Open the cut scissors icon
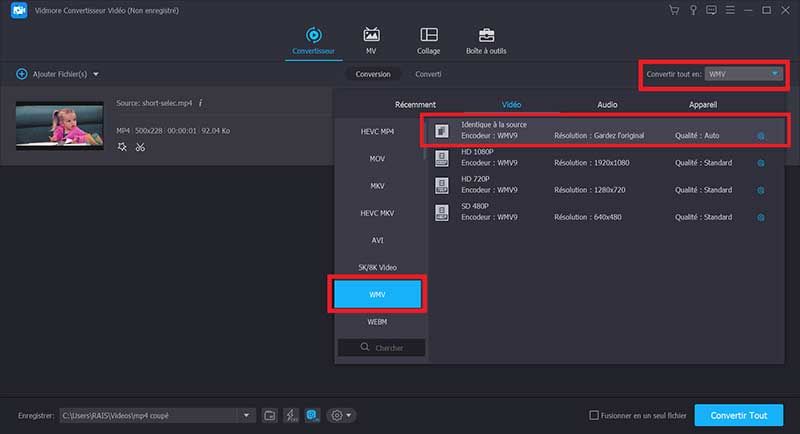This screenshot has height=434, width=800. (x=140, y=147)
